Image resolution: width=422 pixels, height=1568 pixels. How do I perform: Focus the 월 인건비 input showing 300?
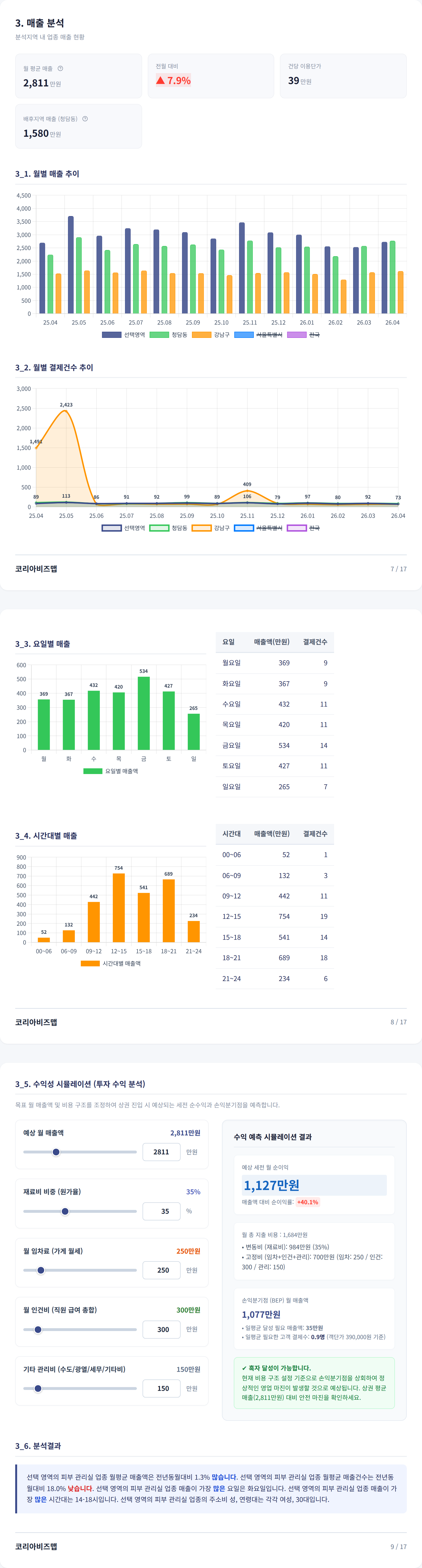pos(161,1329)
